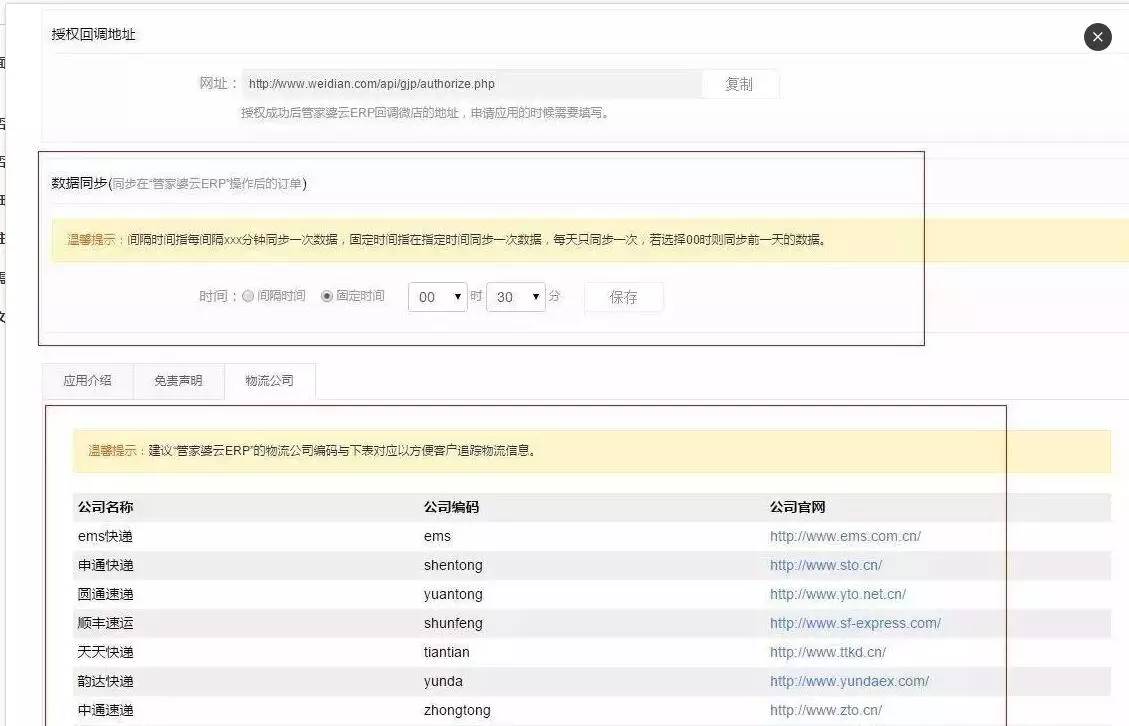
Task: Select the 物流公司 tab
Action: [270, 381]
